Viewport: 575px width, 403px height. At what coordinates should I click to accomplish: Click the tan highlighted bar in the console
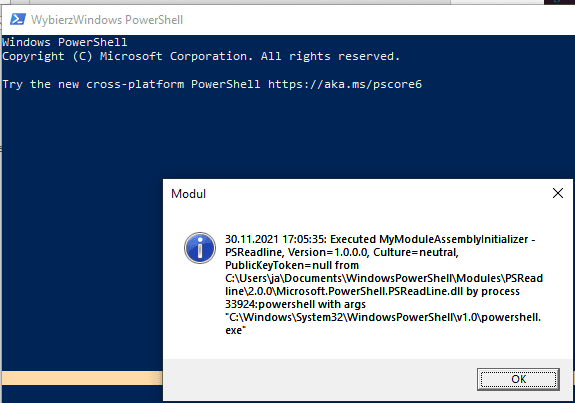pyautogui.click(x=82, y=378)
